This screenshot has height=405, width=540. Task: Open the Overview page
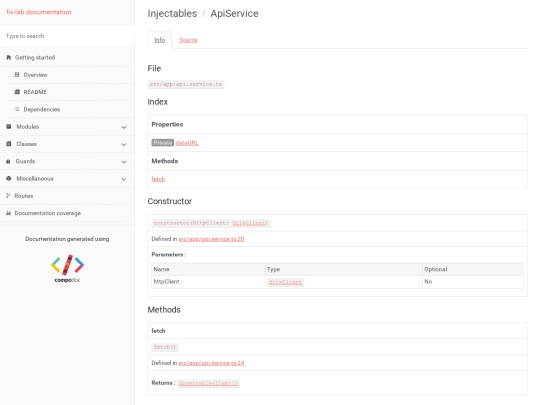coord(35,75)
